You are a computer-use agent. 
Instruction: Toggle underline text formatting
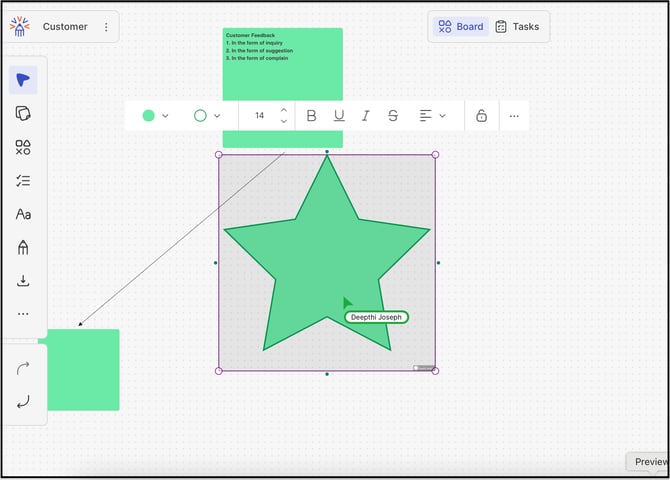pyautogui.click(x=339, y=116)
